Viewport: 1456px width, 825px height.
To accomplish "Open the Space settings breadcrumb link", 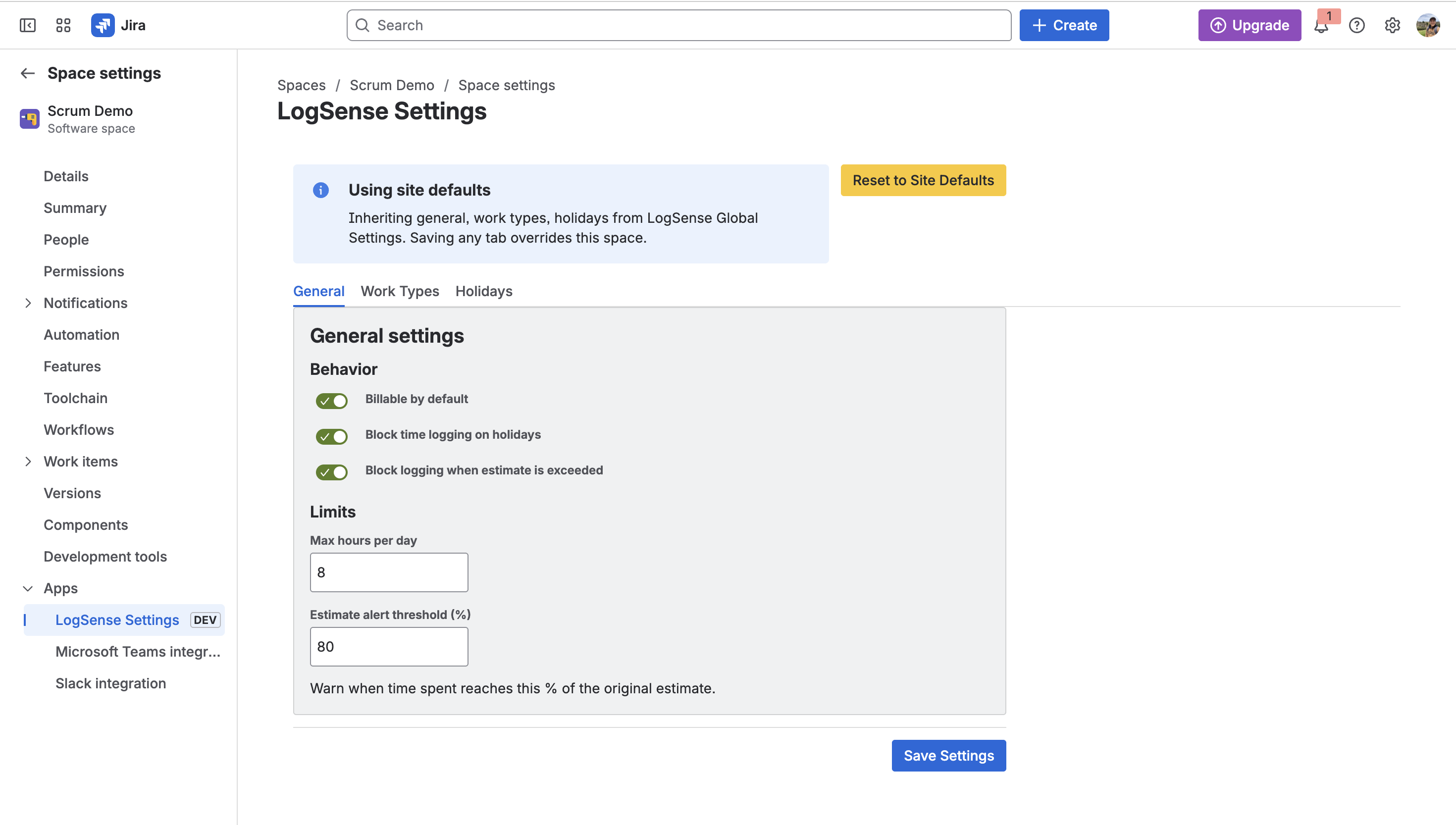I will [x=507, y=86].
